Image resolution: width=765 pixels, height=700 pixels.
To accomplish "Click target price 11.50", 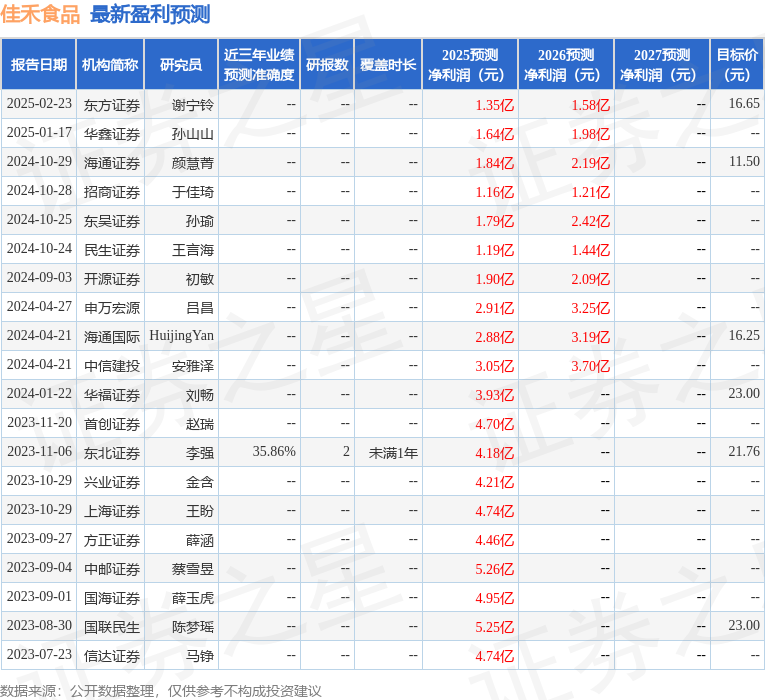I will click(x=744, y=161).
